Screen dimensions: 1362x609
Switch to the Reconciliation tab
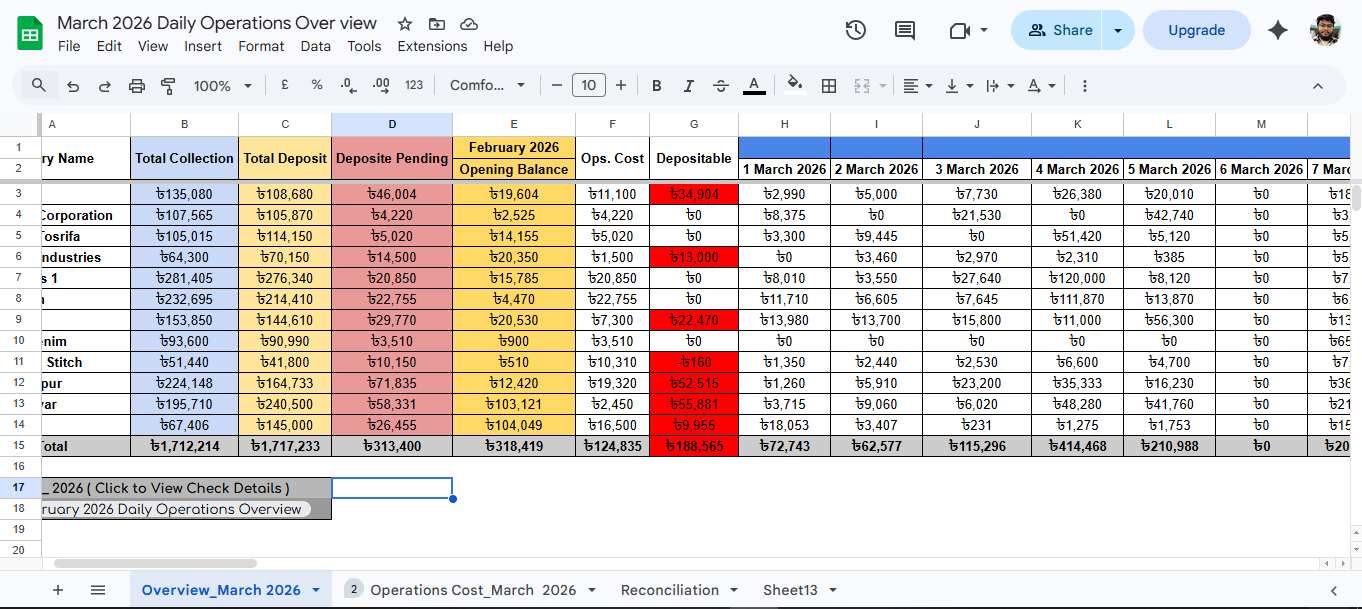tap(669, 590)
